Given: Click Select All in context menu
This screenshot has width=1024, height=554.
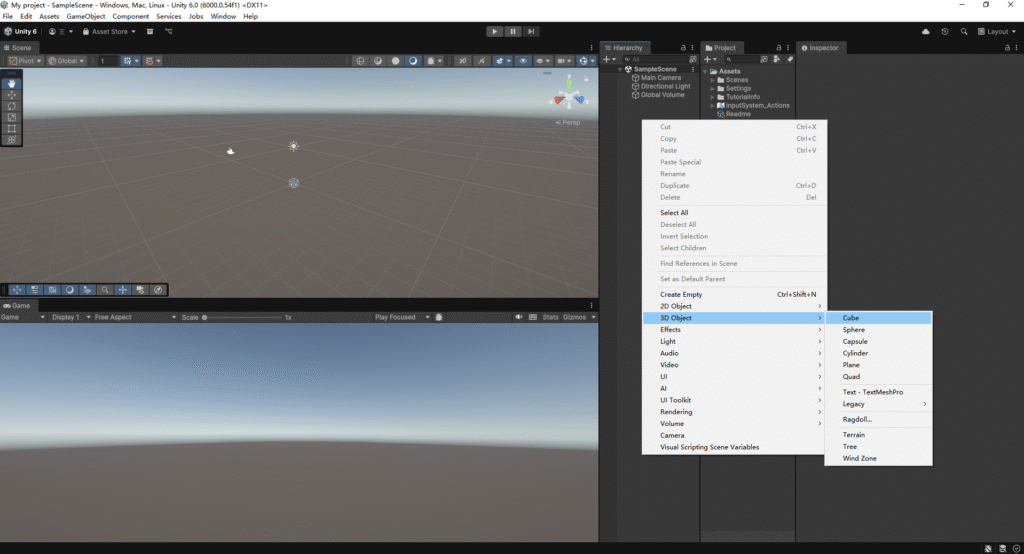Looking at the screenshot, I should (733, 213).
